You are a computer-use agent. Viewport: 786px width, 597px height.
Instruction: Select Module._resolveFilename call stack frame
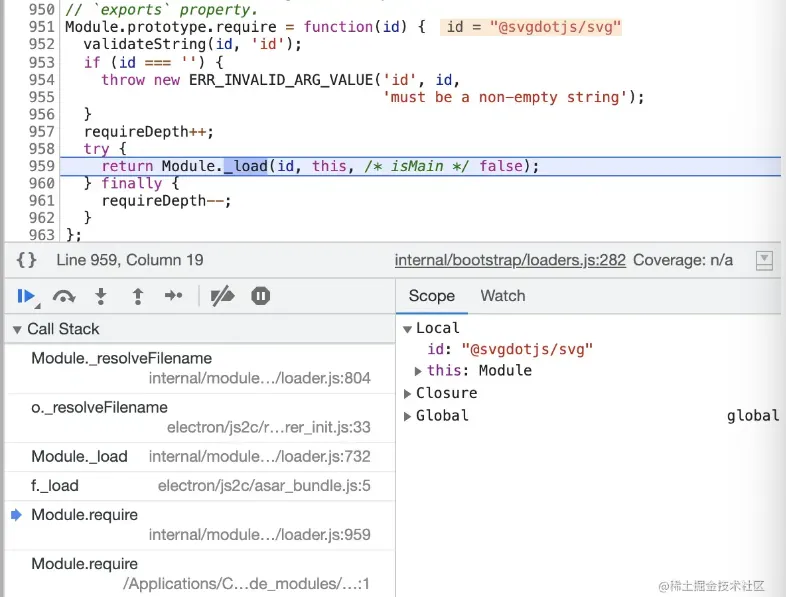[x=200, y=368]
